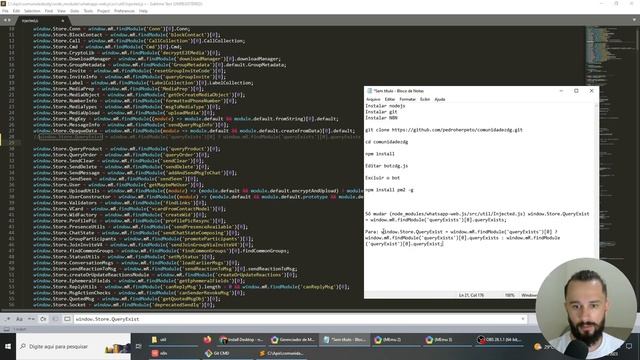Click Windows taskbar search box
The width and height of the screenshot is (640, 360).
73,346
